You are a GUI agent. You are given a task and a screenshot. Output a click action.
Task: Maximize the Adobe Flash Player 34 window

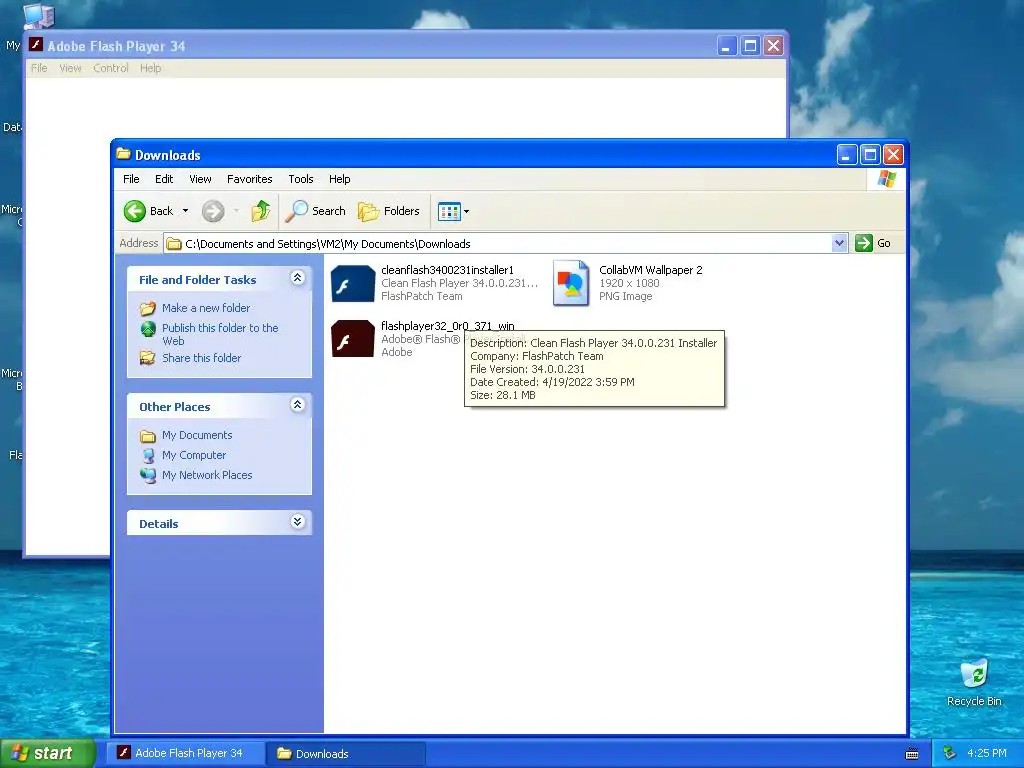pos(750,46)
